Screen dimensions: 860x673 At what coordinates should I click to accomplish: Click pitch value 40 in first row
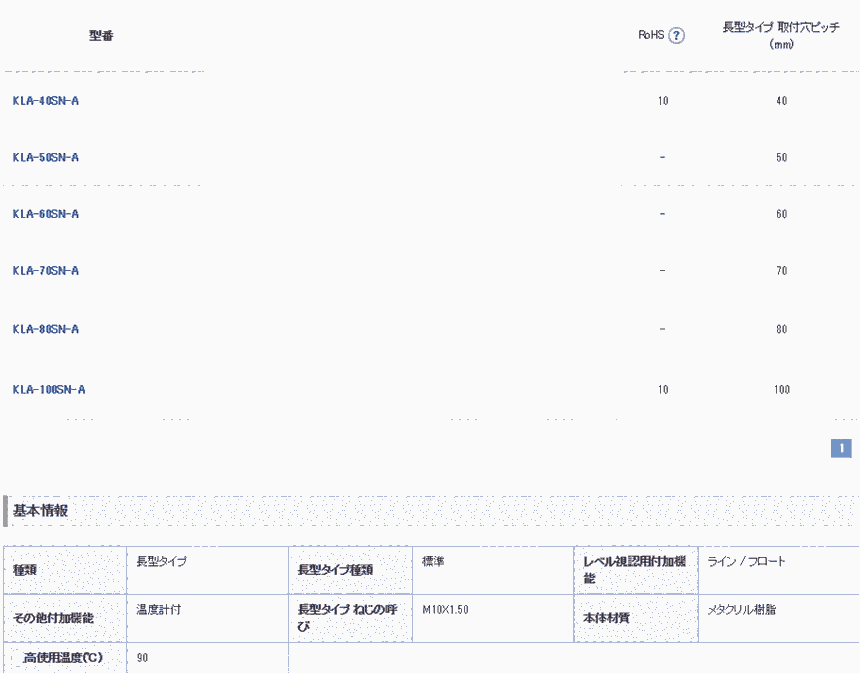click(x=781, y=101)
